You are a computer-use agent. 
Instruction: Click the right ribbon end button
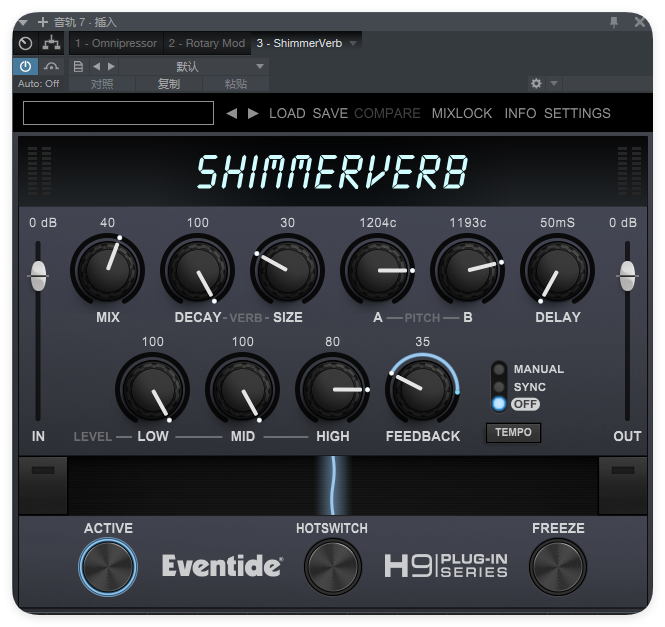click(x=623, y=486)
